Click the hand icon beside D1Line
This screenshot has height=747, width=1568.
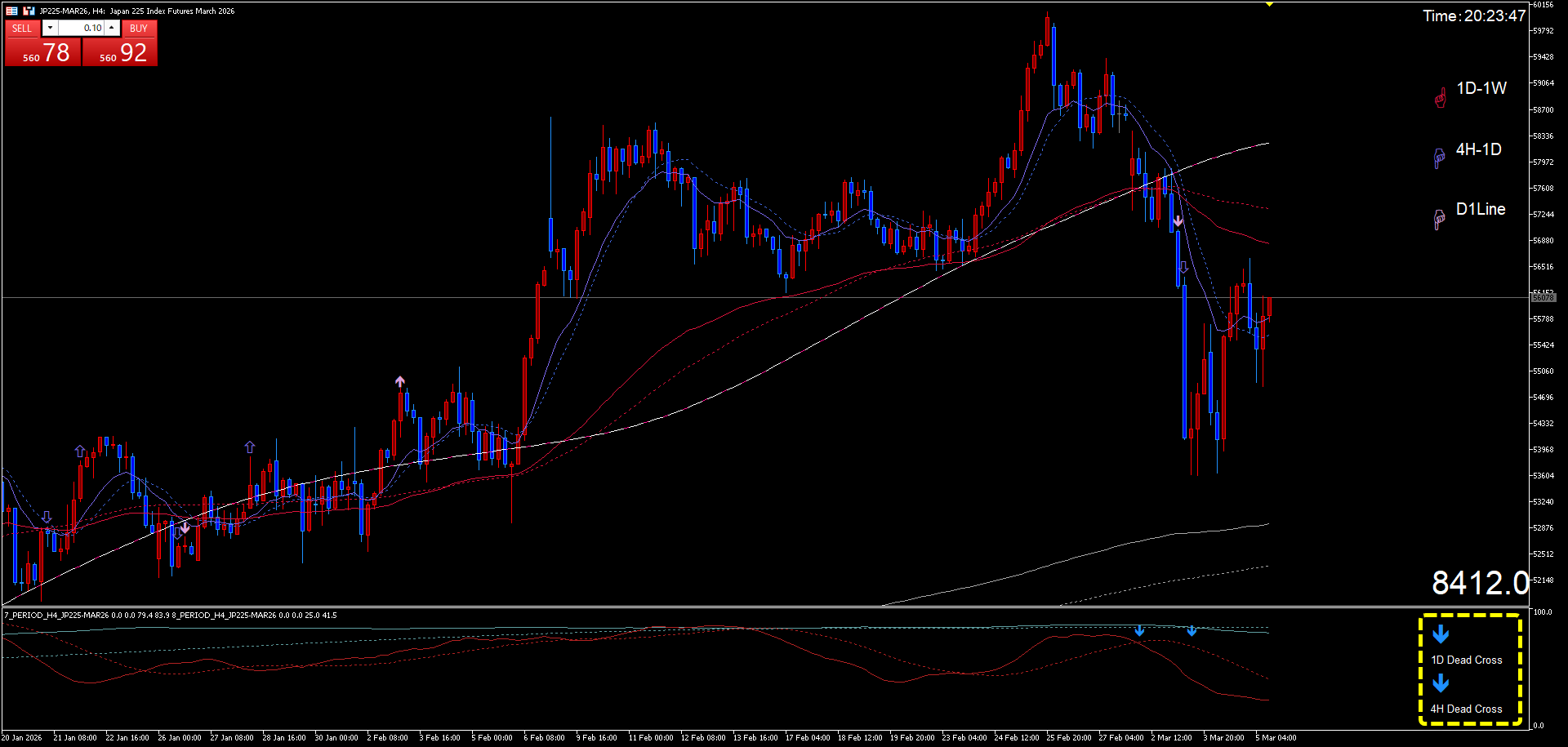click(x=1439, y=219)
